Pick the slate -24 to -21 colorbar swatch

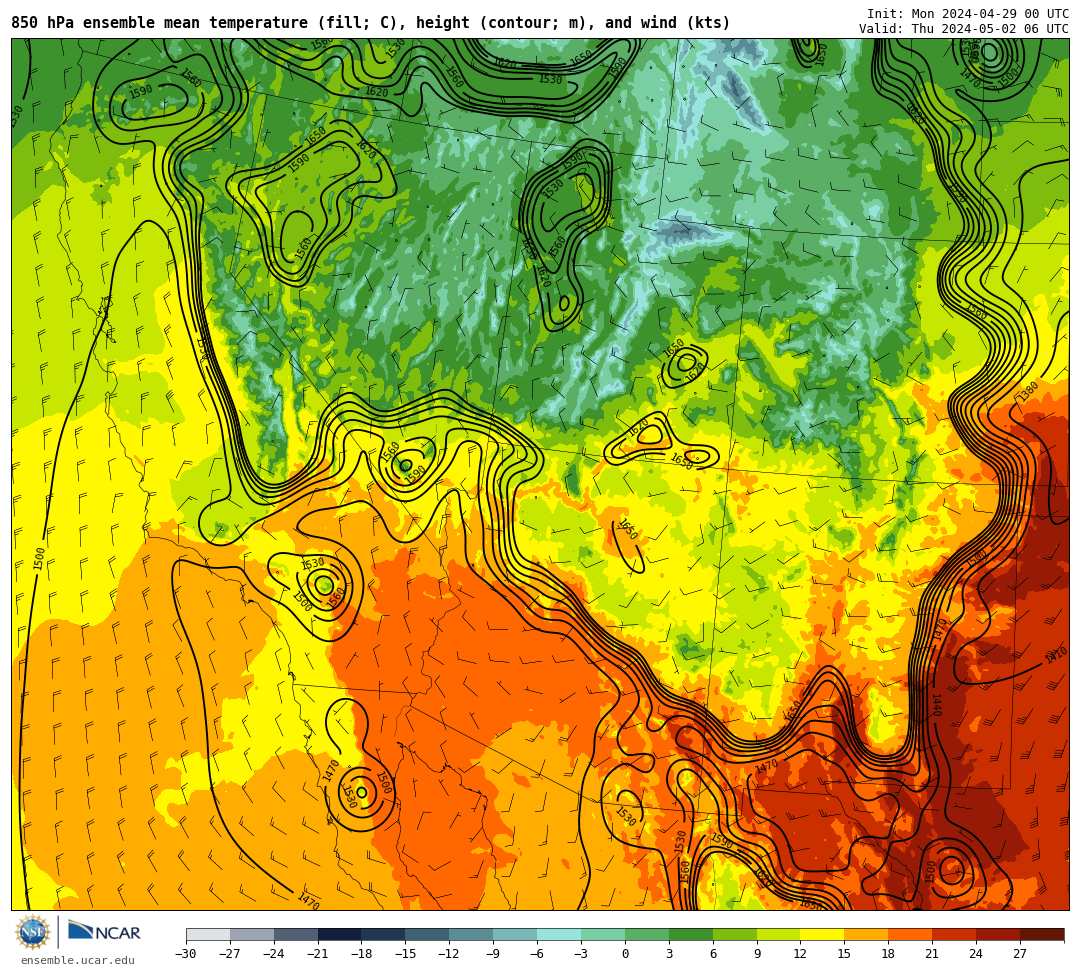(296, 934)
